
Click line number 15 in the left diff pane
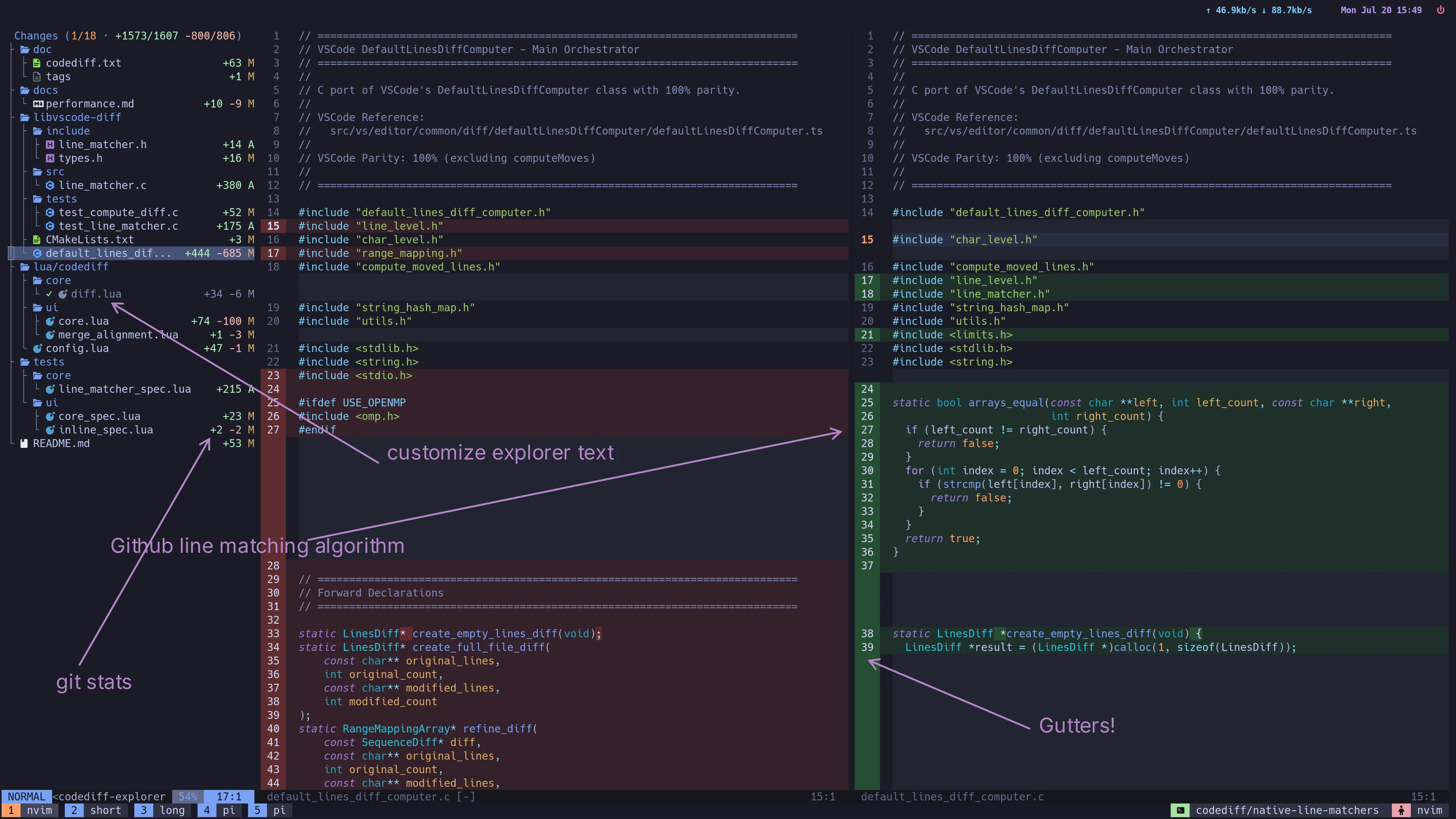tap(273, 226)
